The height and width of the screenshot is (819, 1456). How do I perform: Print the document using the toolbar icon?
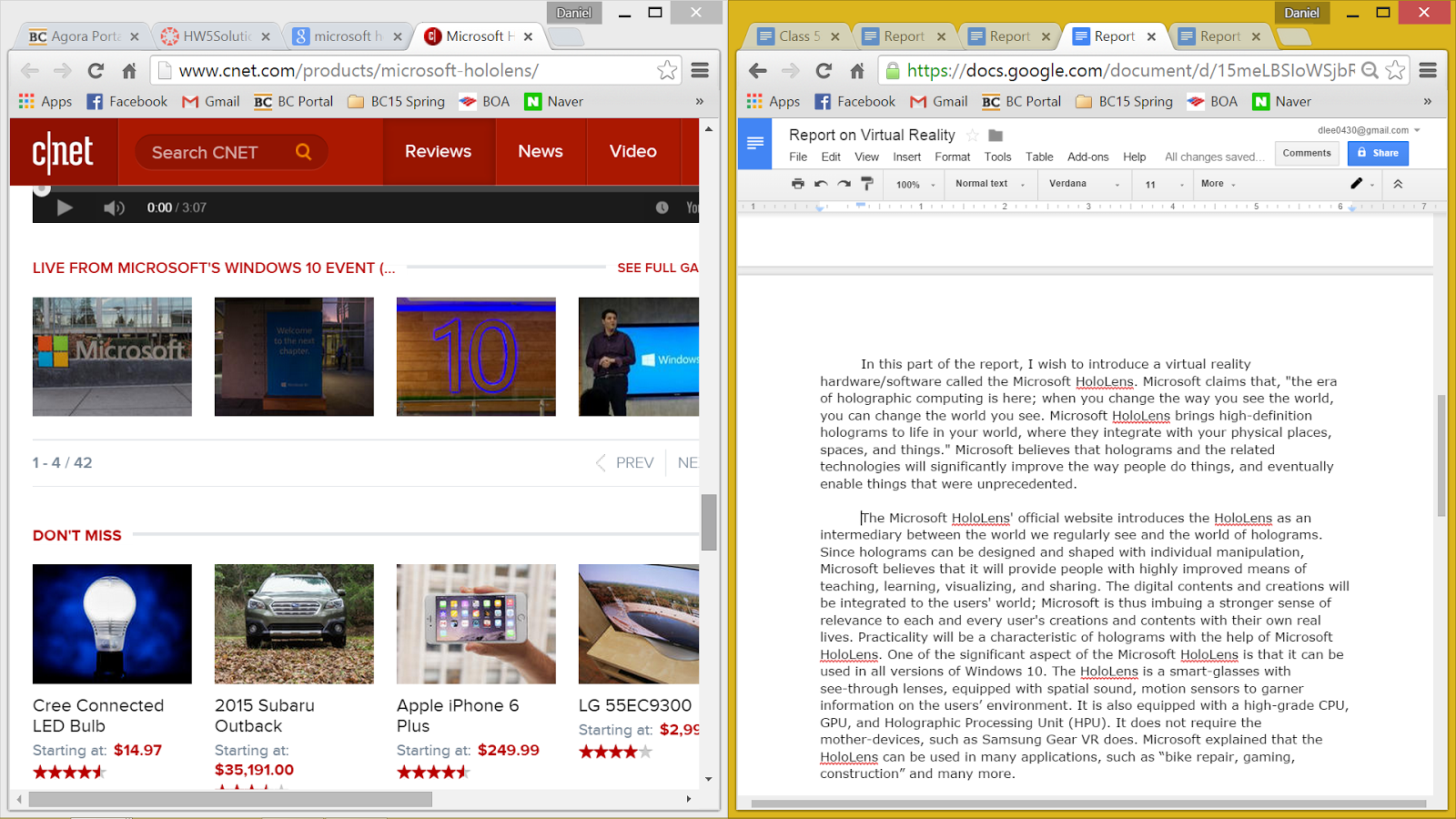point(798,184)
